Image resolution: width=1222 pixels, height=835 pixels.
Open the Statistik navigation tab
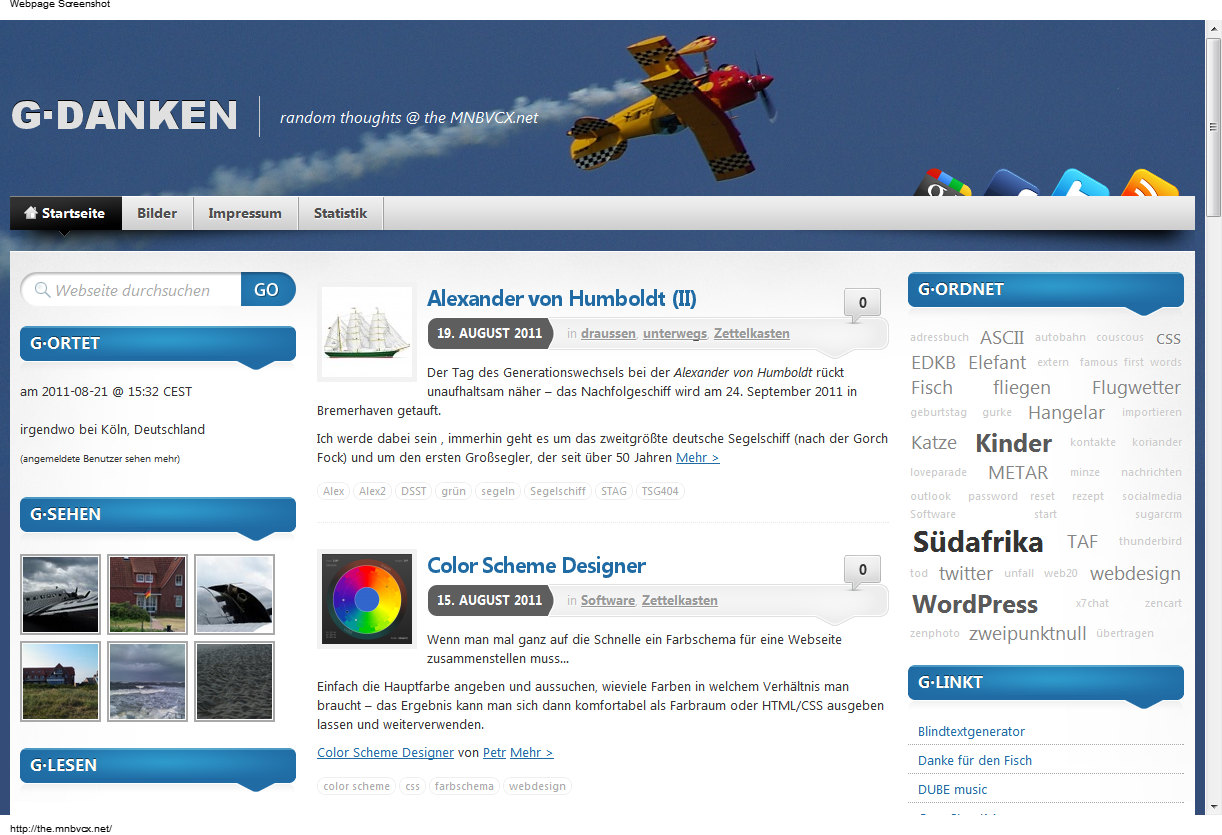tap(340, 213)
